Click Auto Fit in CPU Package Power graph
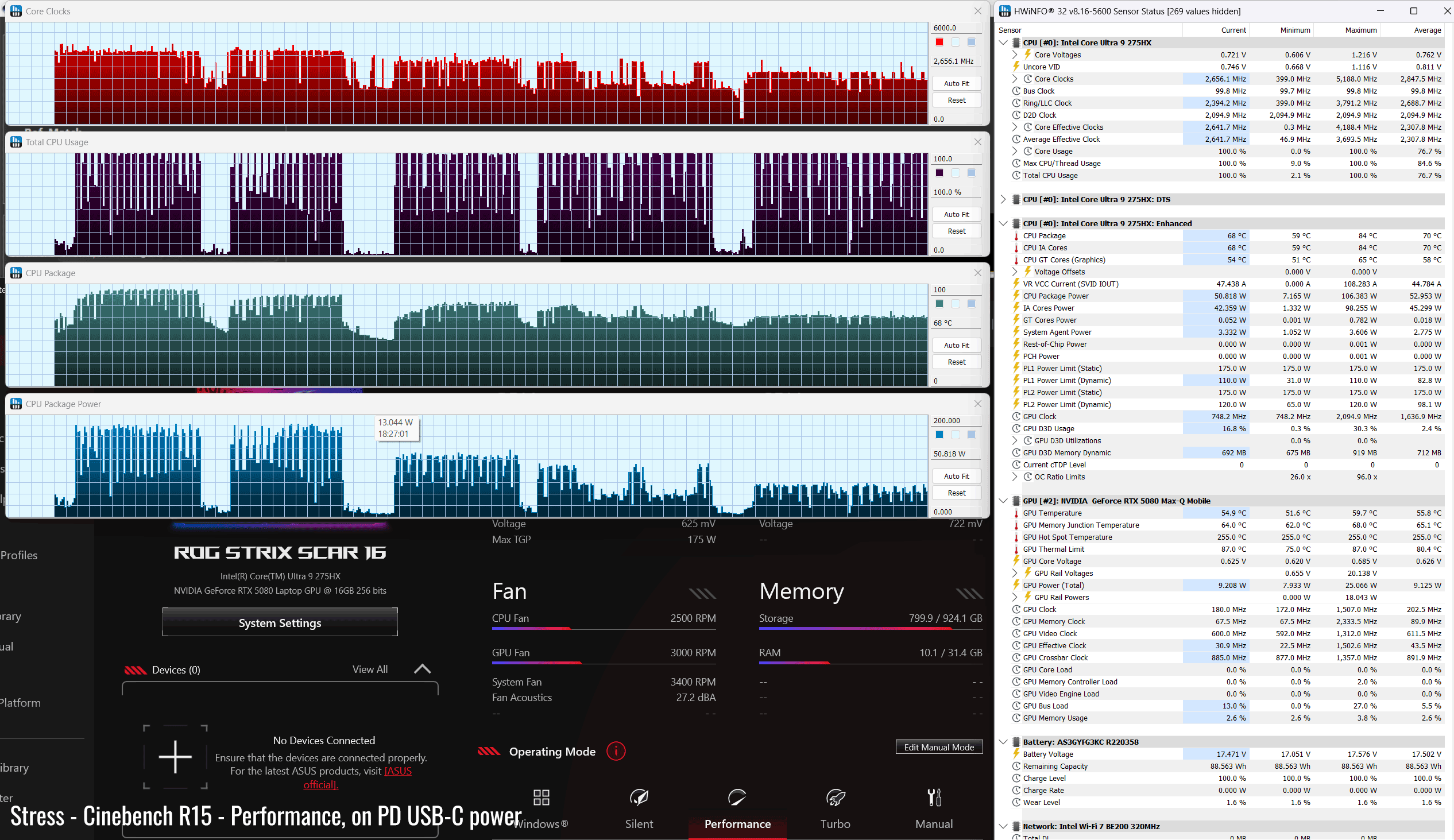The width and height of the screenshot is (1454, 840). 957,477
